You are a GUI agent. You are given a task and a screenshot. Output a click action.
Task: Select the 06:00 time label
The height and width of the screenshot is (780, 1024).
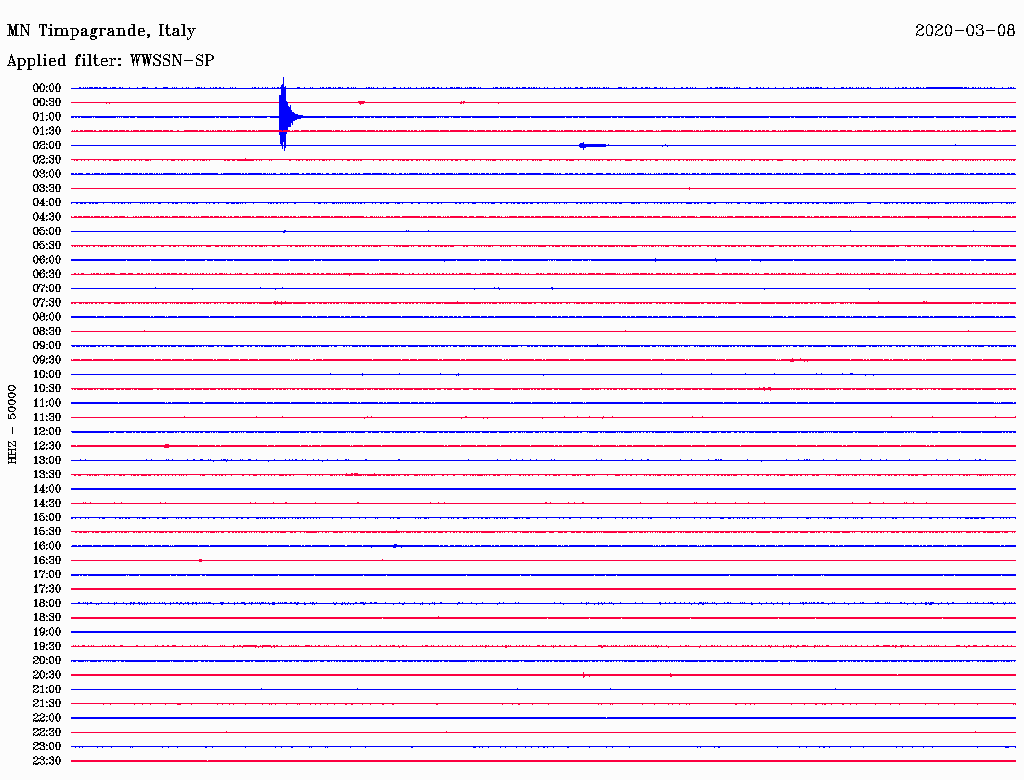[x=47, y=259]
